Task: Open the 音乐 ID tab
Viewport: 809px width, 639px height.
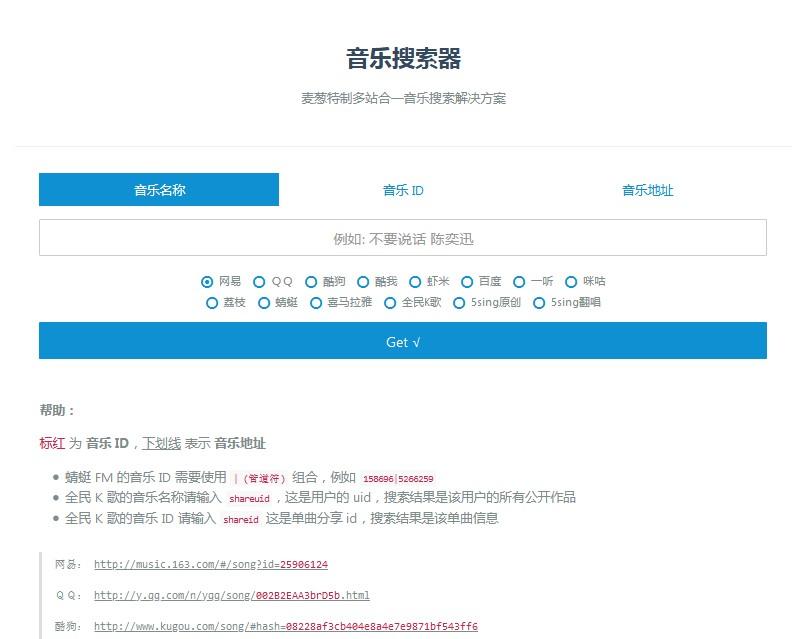Action: [403, 190]
